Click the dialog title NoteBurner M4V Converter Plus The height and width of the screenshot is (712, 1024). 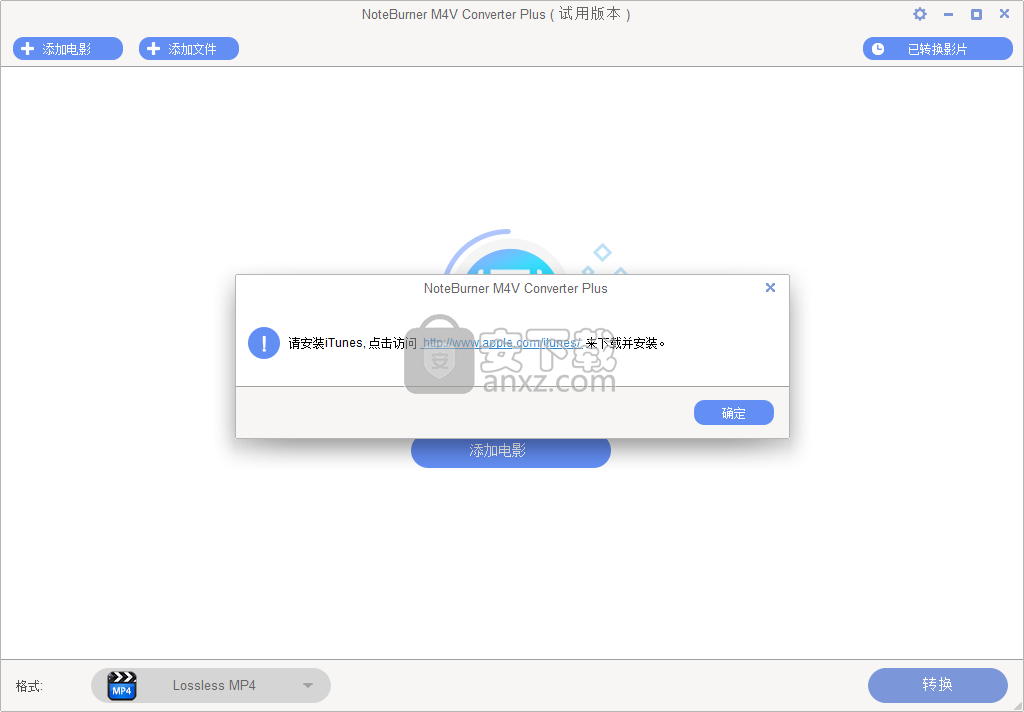point(515,288)
